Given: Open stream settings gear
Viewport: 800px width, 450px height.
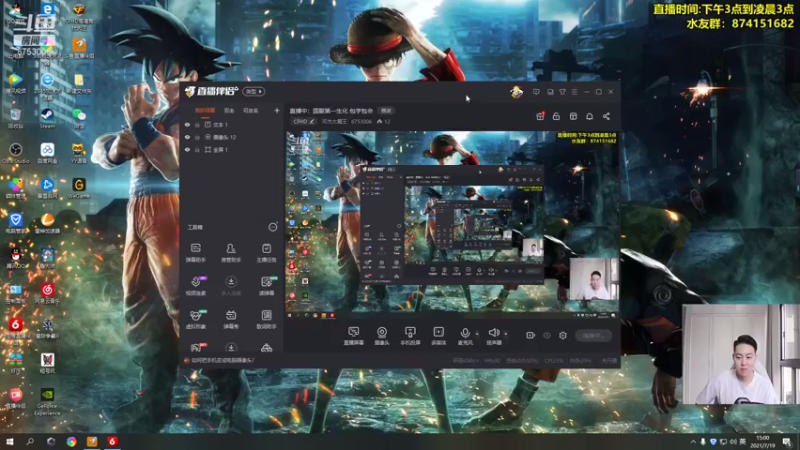Looking at the screenshot, I should pyautogui.click(x=563, y=335).
